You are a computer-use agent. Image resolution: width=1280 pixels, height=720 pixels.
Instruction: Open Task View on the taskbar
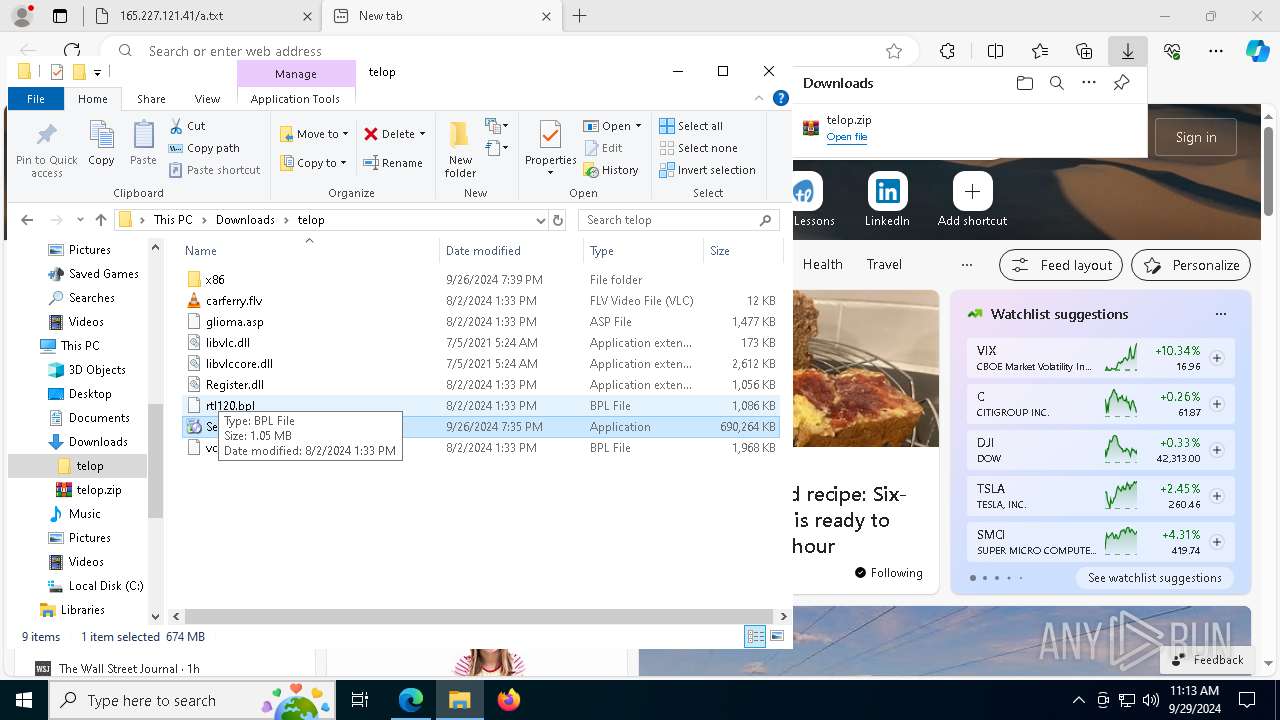coord(360,700)
